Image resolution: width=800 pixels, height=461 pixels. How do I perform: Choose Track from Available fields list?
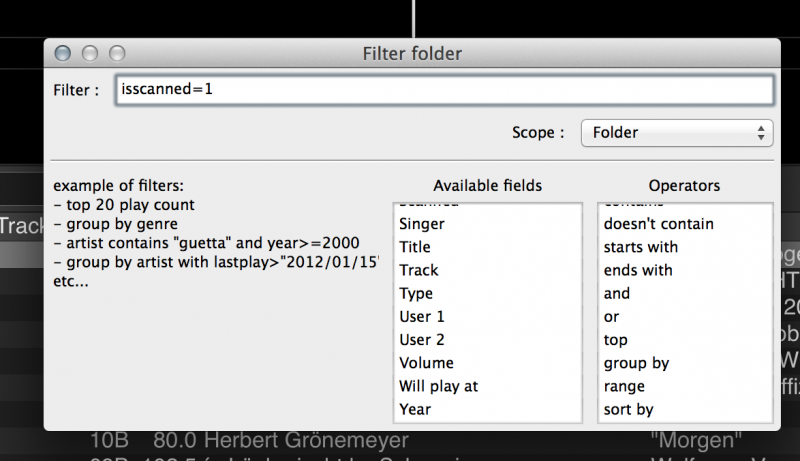pyautogui.click(x=418, y=270)
